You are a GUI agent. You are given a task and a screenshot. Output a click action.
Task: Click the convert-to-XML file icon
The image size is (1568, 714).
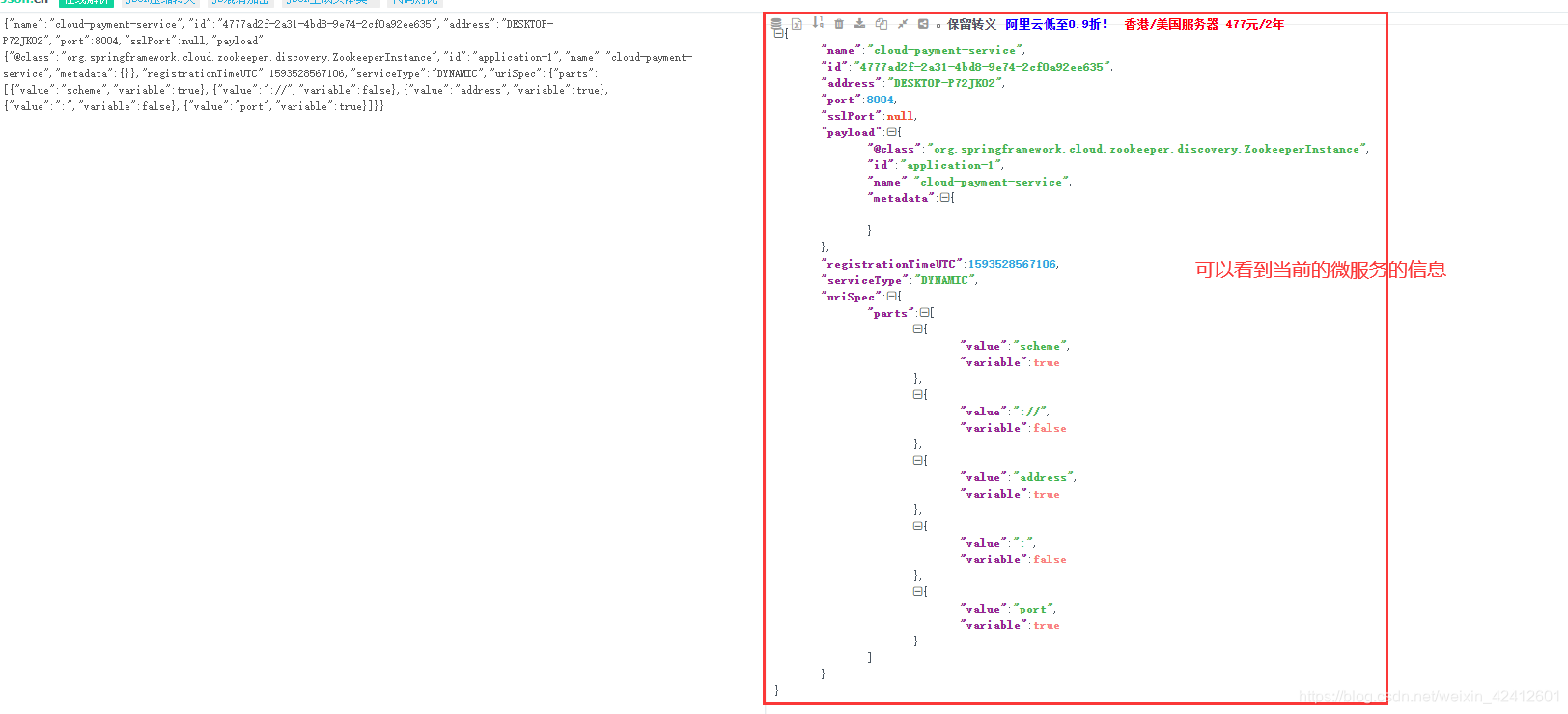pyautogui.click(x=797, y=24)
